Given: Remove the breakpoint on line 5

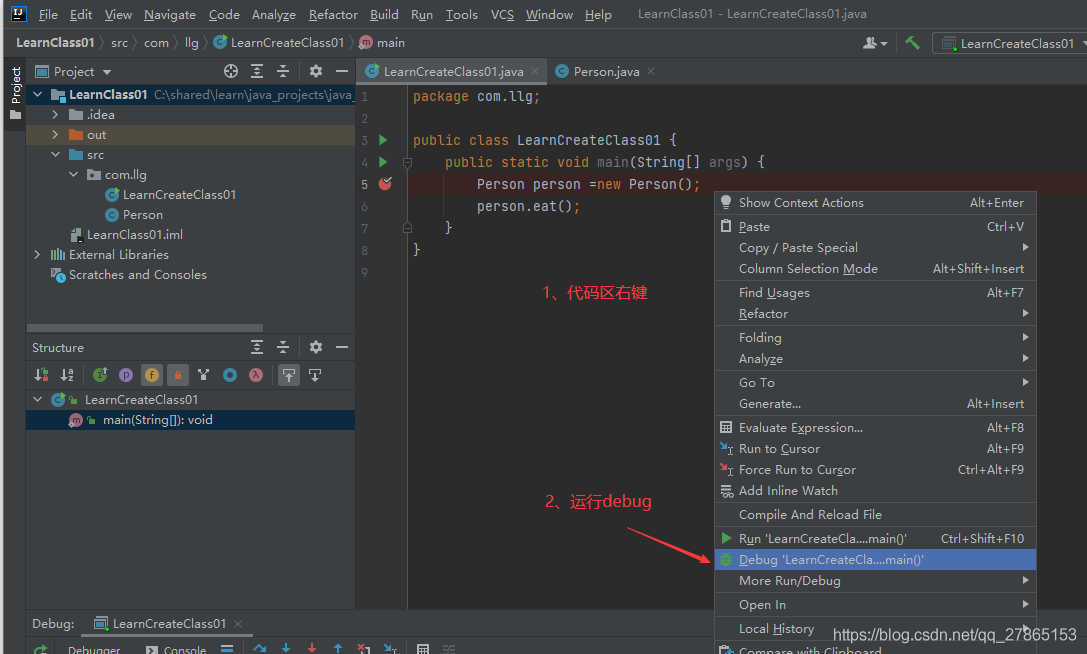Looking at the screenshot, I should click(385, 184).
